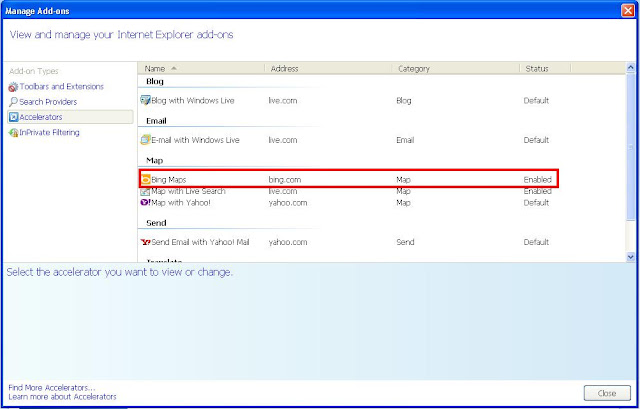Select Accelerators add-on type
The width and height of the screenshot is (640, 409).
coord(70,117)
